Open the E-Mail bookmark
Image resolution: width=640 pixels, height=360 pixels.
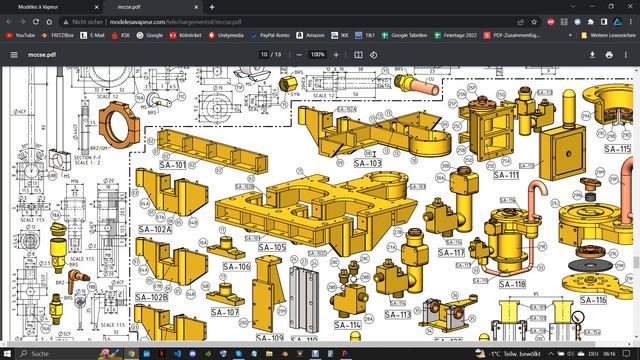pos(92,36)
